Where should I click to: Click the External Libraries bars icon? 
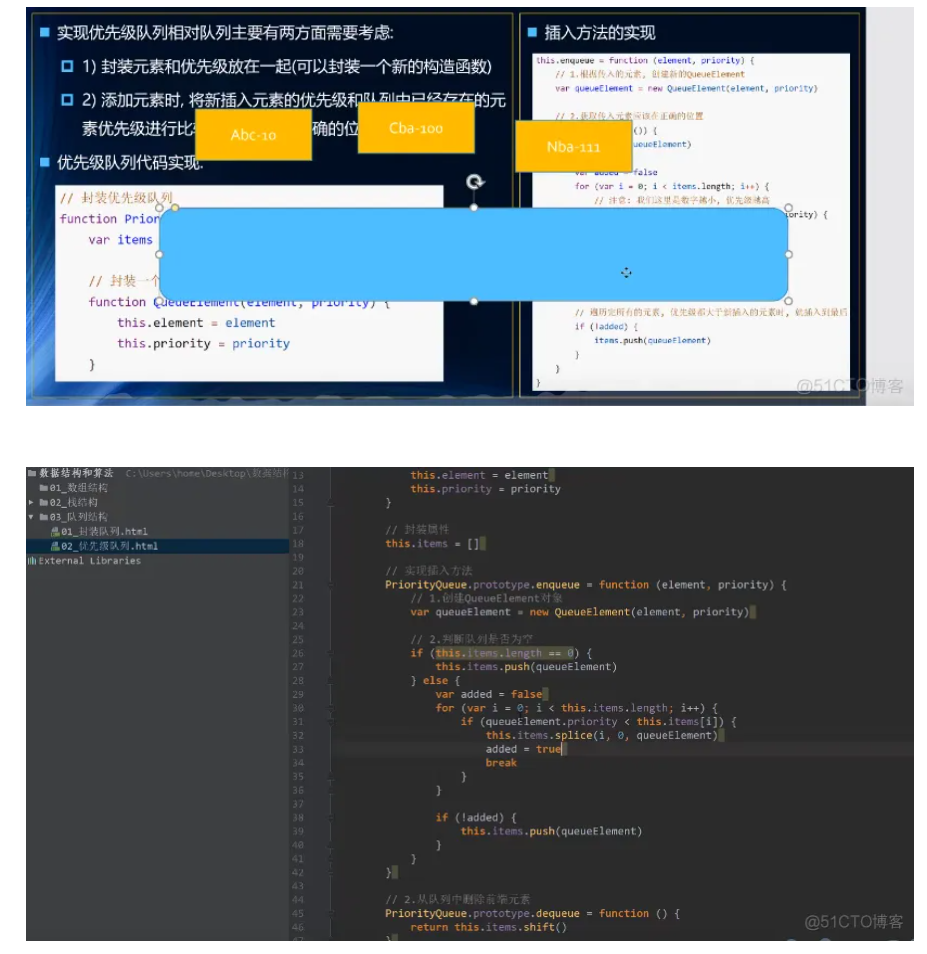point(32,560)
